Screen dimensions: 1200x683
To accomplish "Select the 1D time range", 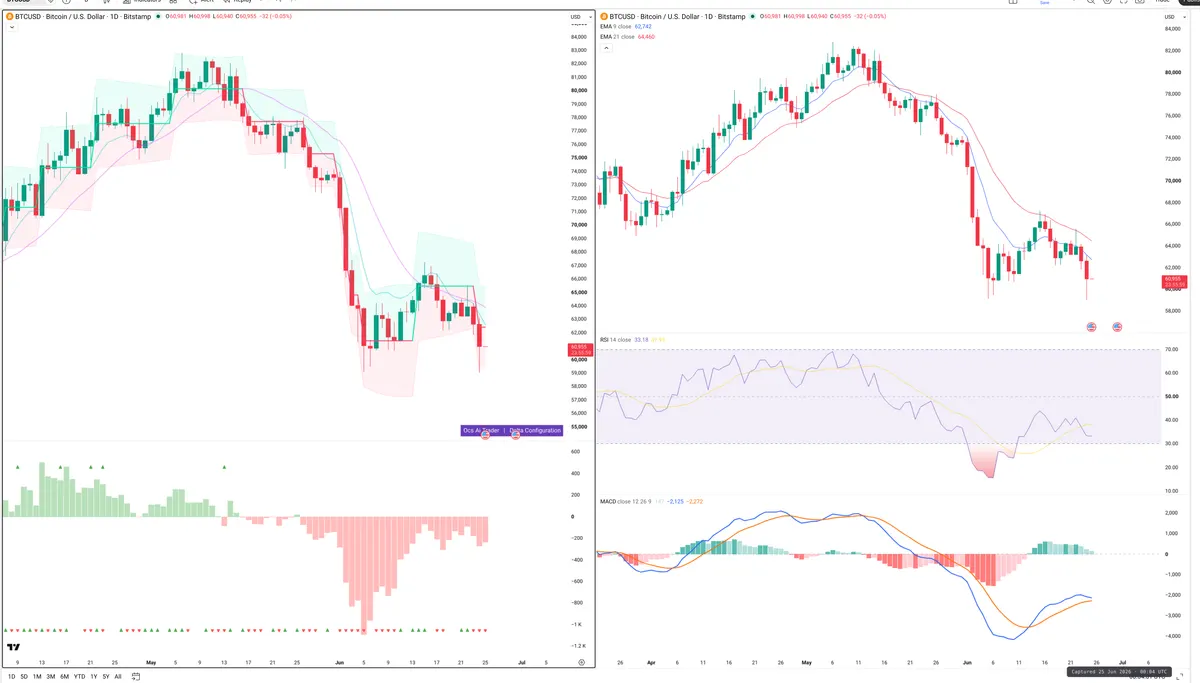I will [x=12, y=677].
